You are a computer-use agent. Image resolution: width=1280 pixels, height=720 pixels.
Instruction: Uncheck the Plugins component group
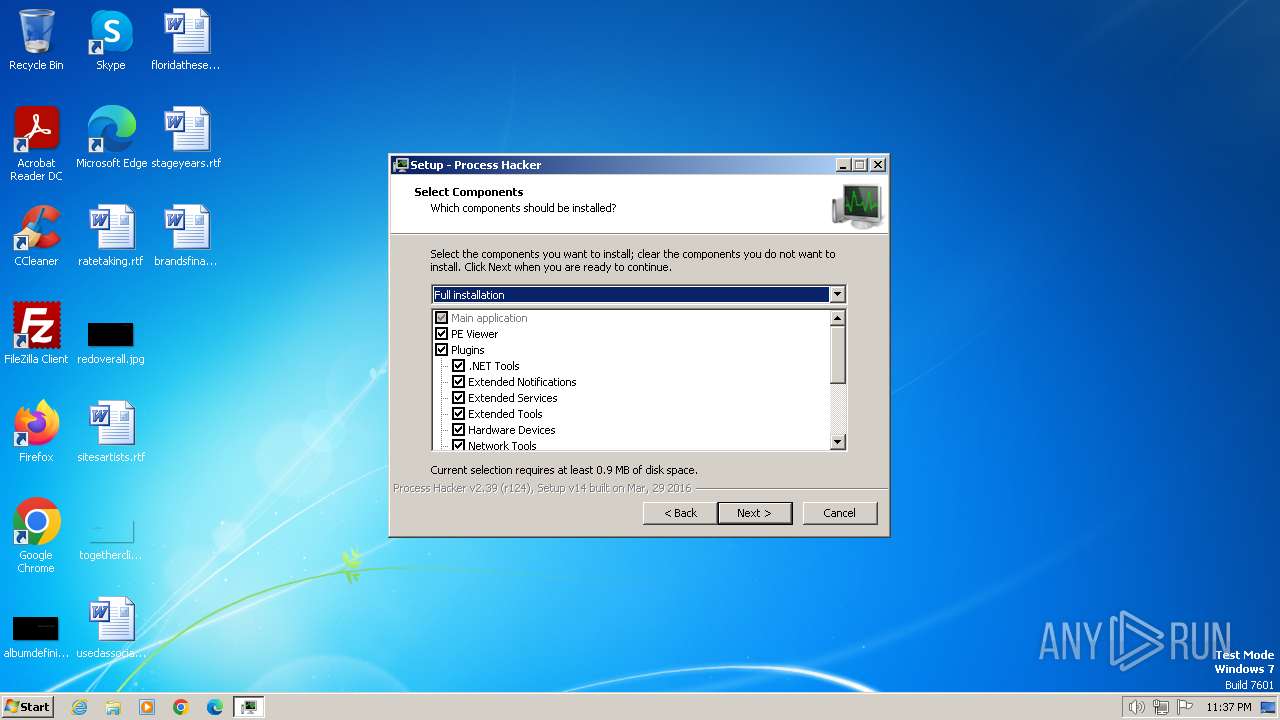click(x=441, y=350)
